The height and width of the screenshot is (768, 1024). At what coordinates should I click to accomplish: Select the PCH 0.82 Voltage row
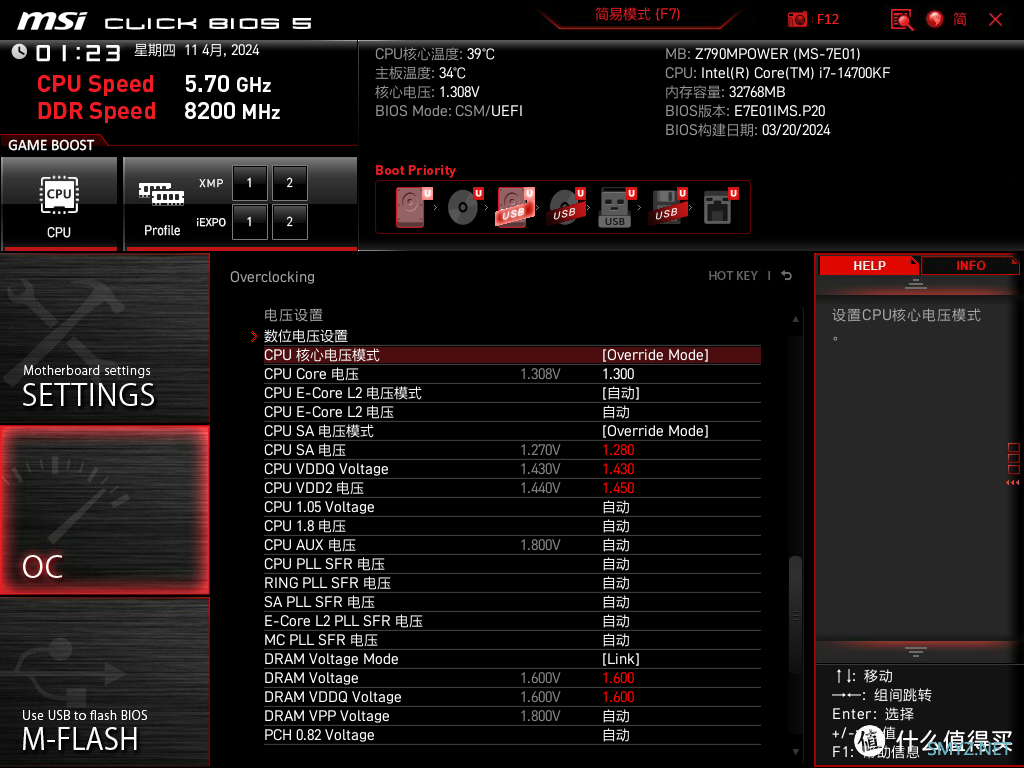[x=512, y=735]
